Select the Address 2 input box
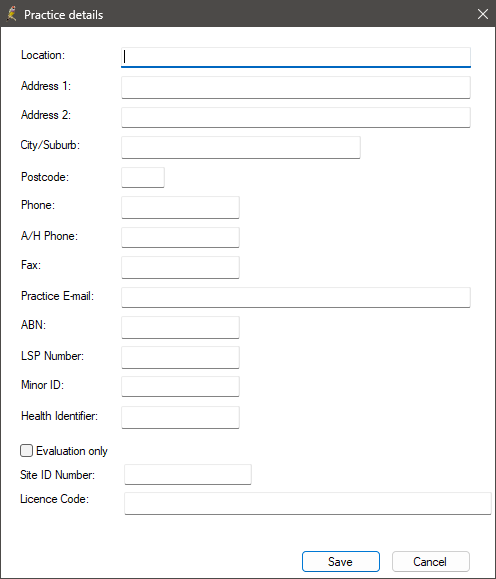 click(296, 117)
